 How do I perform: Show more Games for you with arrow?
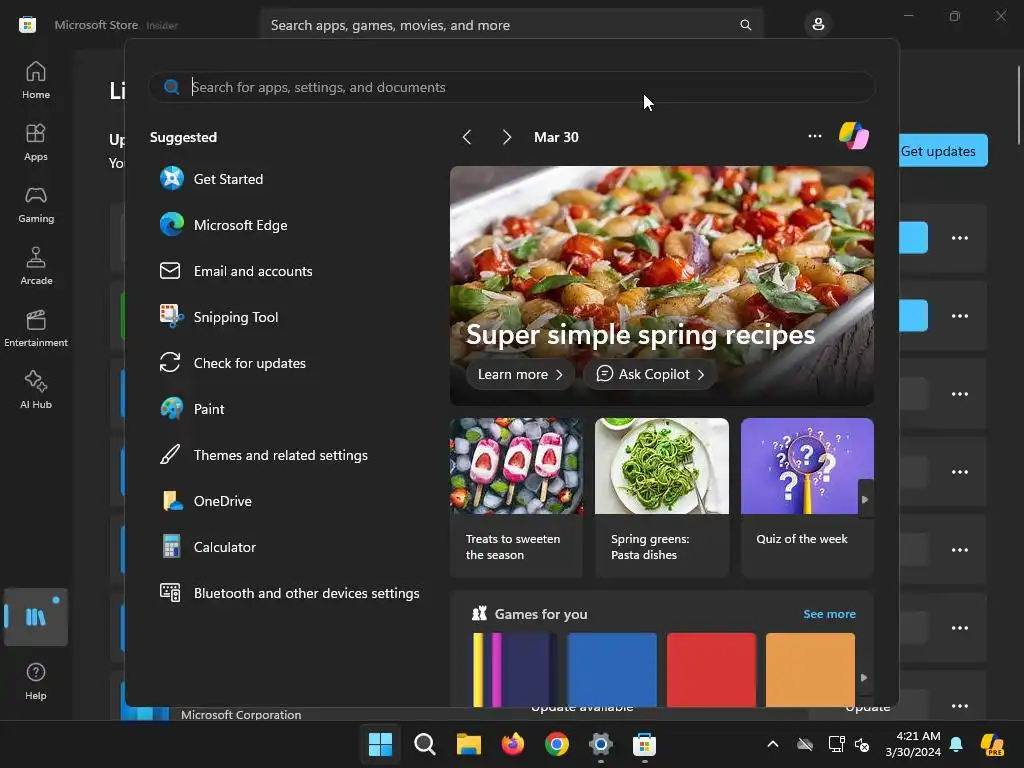point(864,677)
